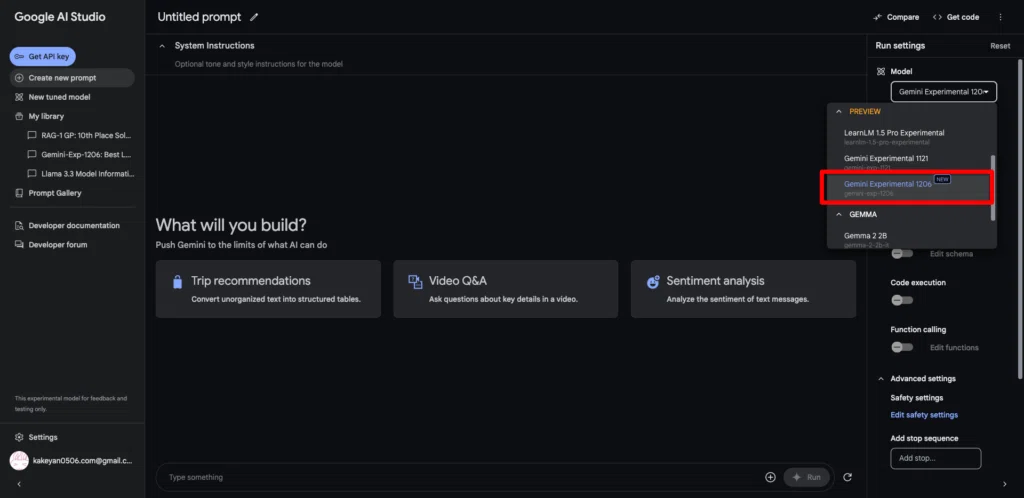Click the Get API key button
This screenshot has width=1024, height=498.
(x=42, y=57)
